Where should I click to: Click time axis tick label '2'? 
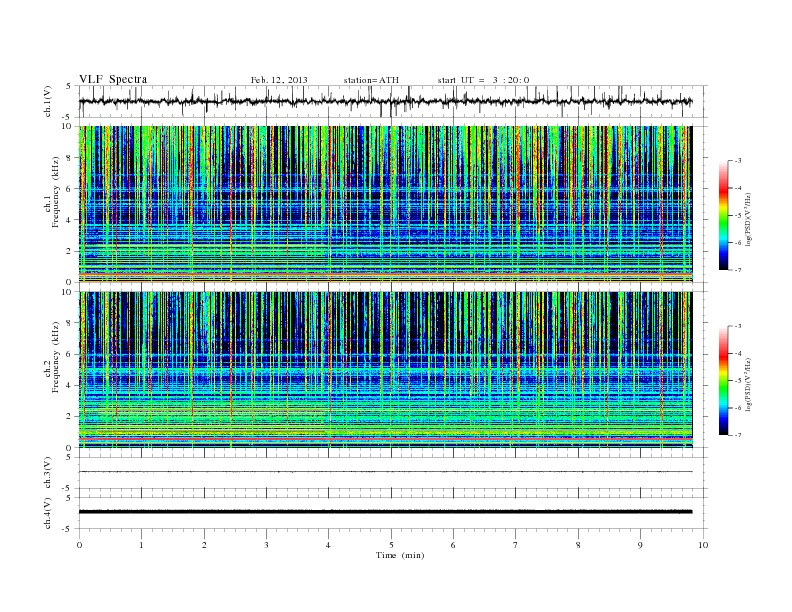point(204,545)
